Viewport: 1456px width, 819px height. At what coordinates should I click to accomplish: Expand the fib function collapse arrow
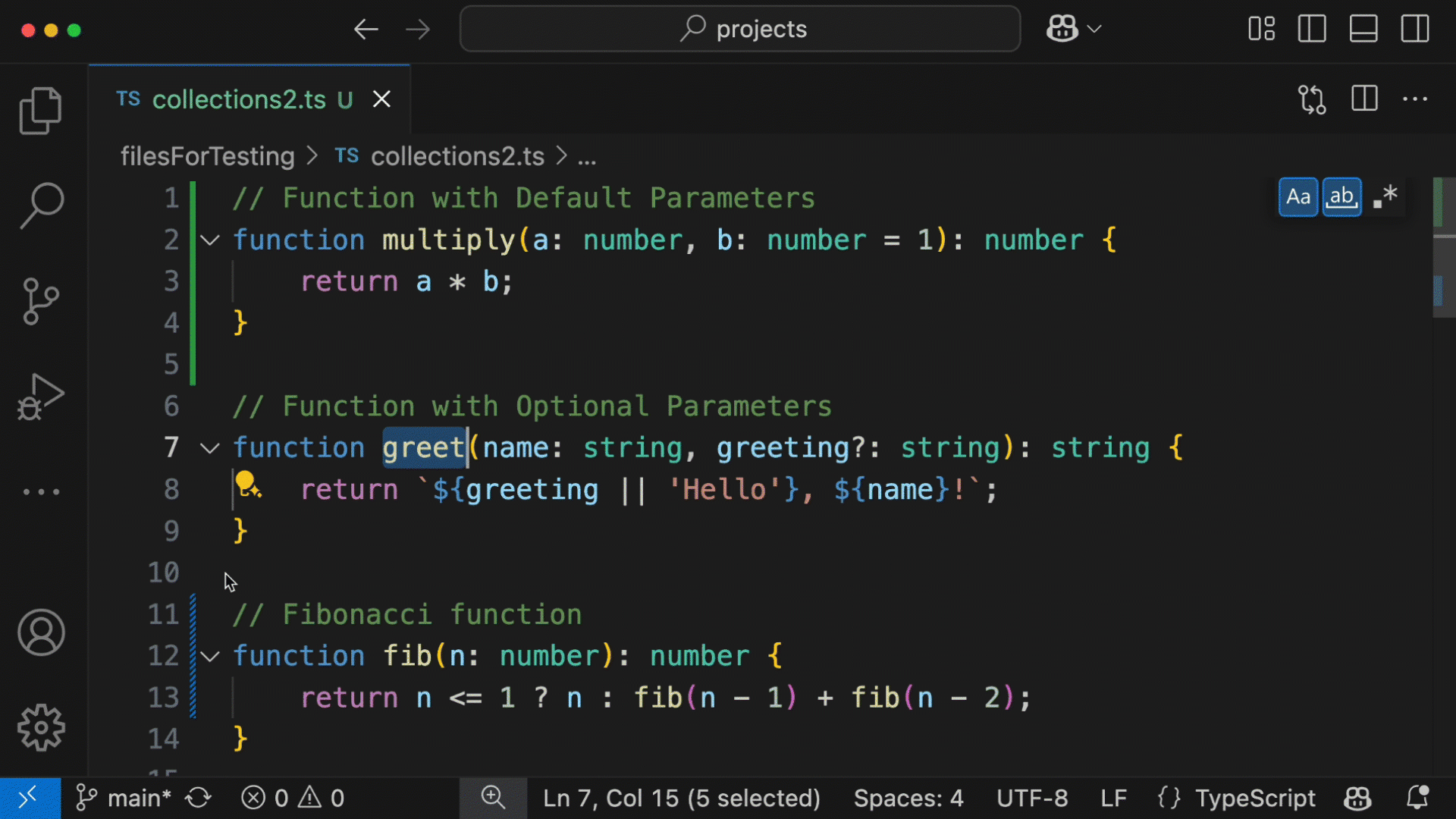tap(209, 656)
